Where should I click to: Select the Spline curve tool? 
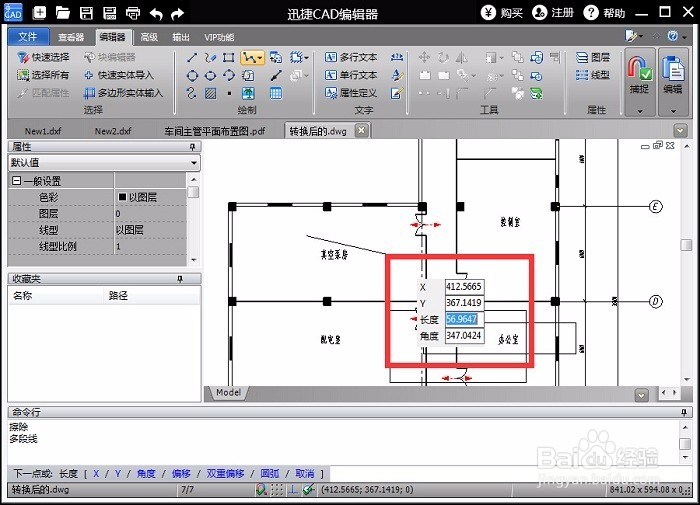click(192, 93)
